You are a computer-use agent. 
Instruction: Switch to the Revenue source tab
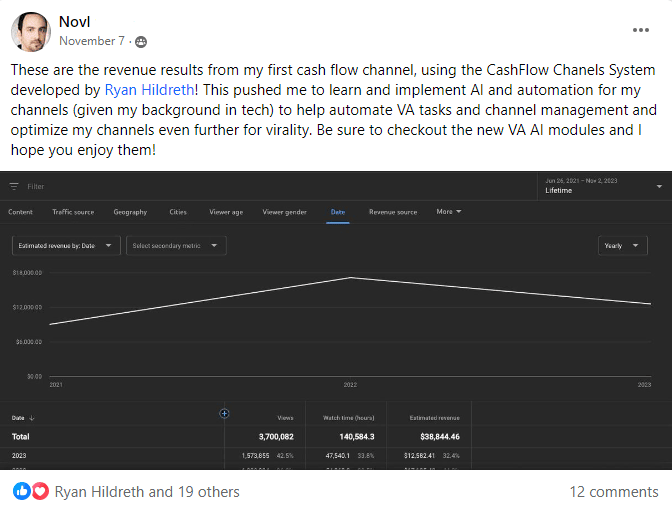pos(393,212)
